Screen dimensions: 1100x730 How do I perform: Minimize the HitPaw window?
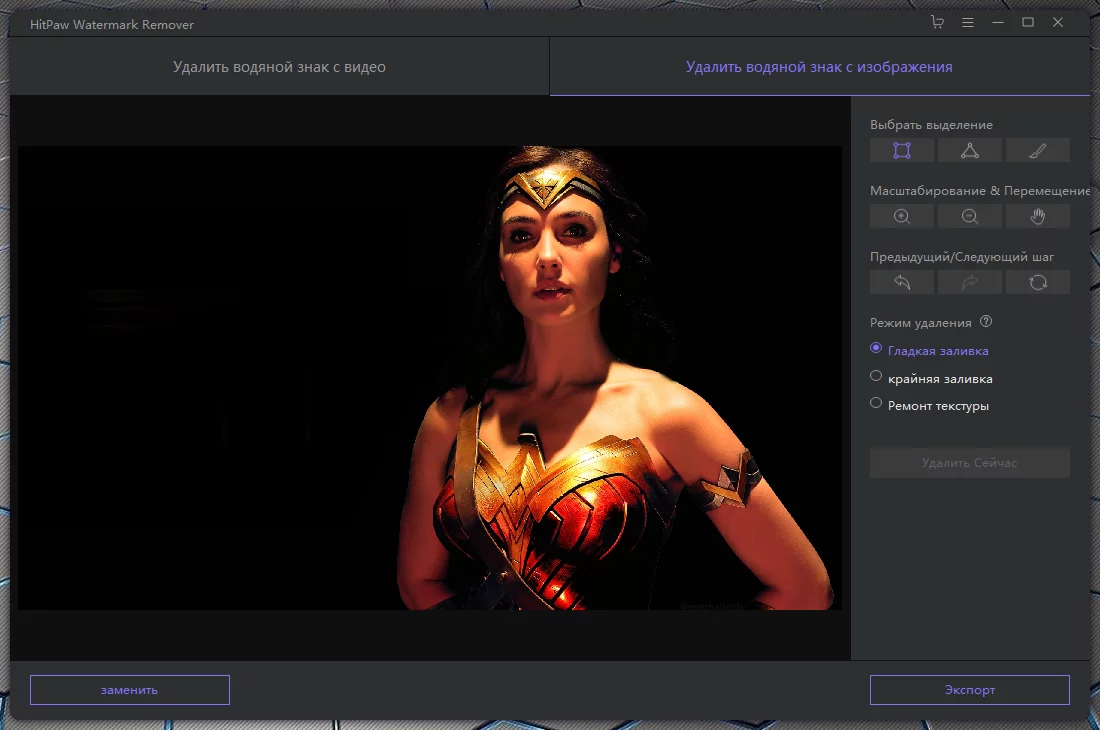[x=998, y=22]
